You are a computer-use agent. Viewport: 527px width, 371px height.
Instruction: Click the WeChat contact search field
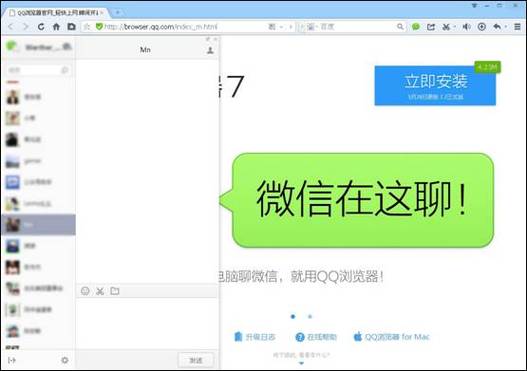38,70
